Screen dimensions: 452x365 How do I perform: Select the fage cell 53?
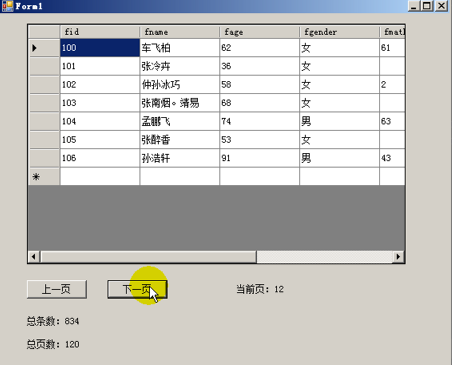coord(259,139)
